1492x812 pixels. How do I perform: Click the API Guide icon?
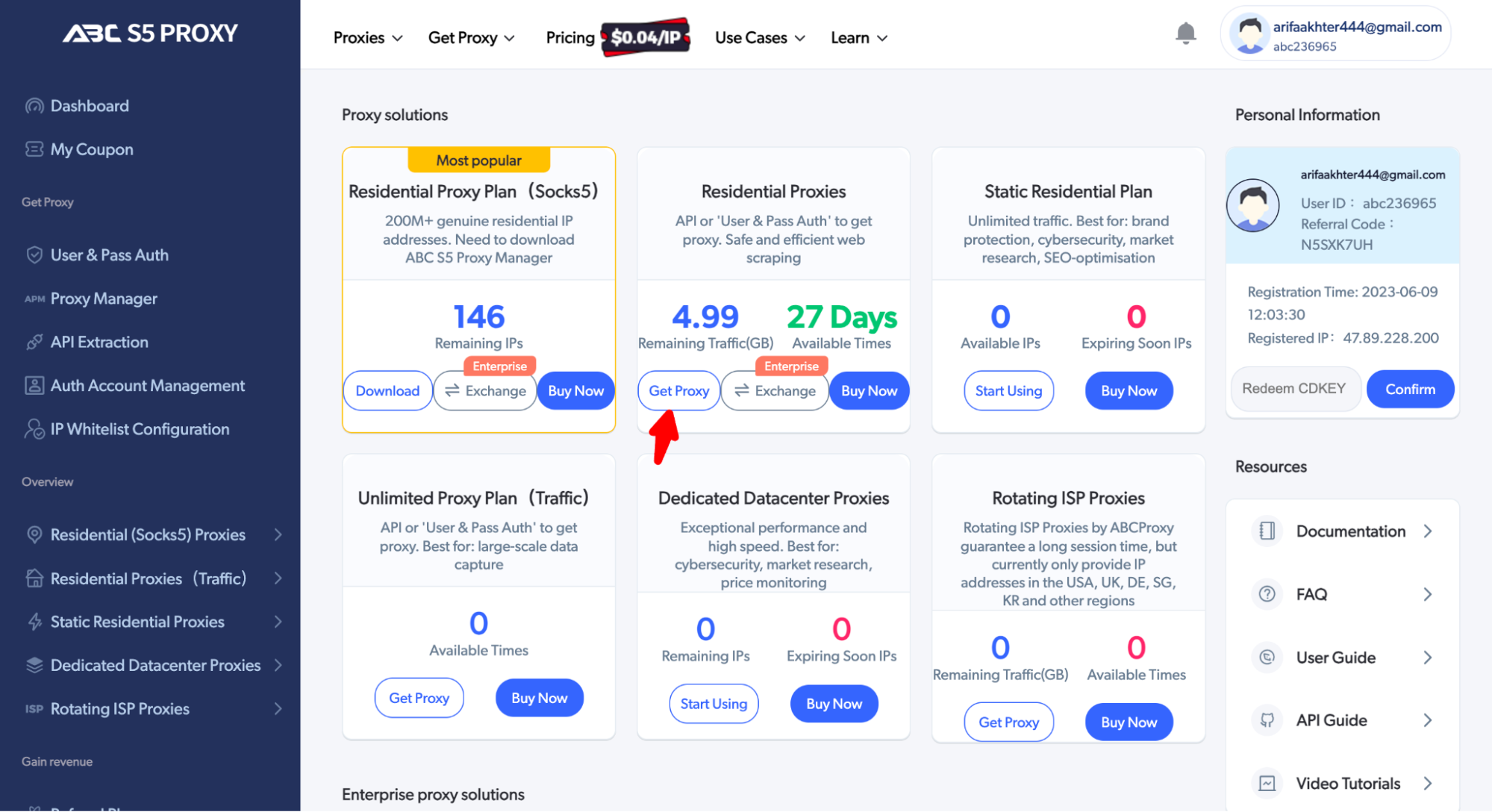1267,720
